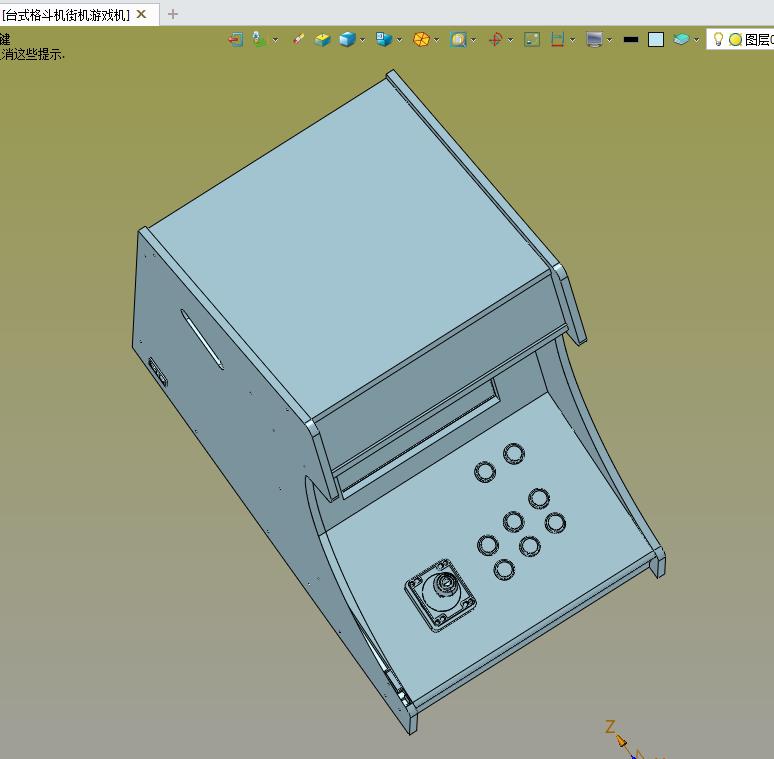Open the view-orientation cube dropdown arrow
Viewport: 774px width, 759px height.
pyautogui.click(x=399, y=40)
